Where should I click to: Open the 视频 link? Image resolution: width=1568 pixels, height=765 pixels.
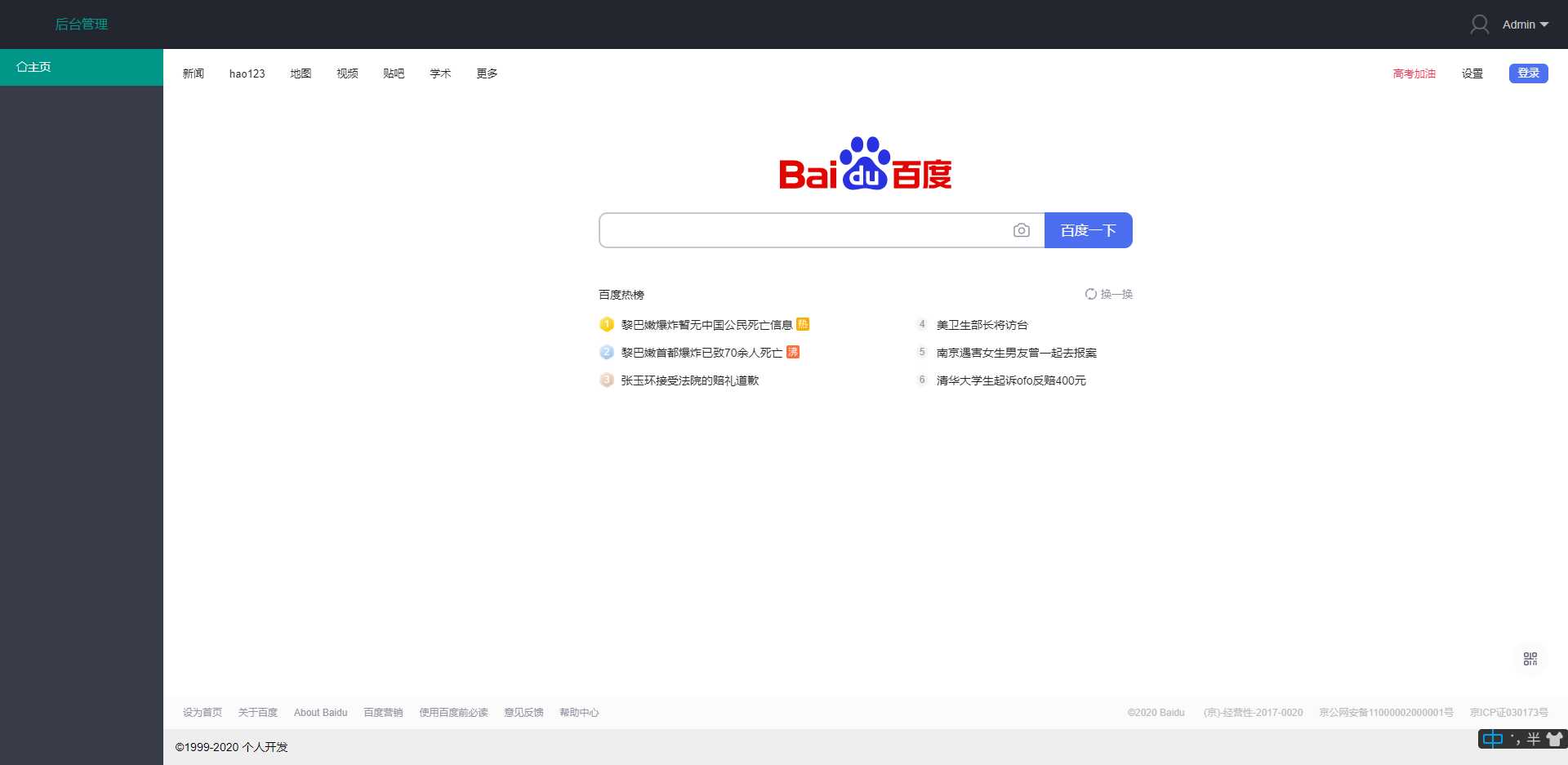(x=347, y=73)
